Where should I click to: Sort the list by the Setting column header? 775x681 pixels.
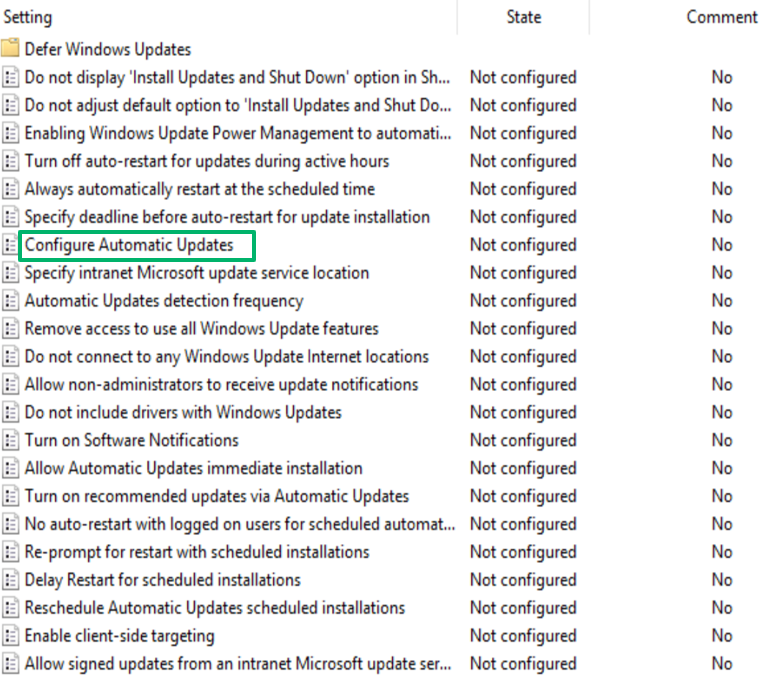tap(28, 17)
